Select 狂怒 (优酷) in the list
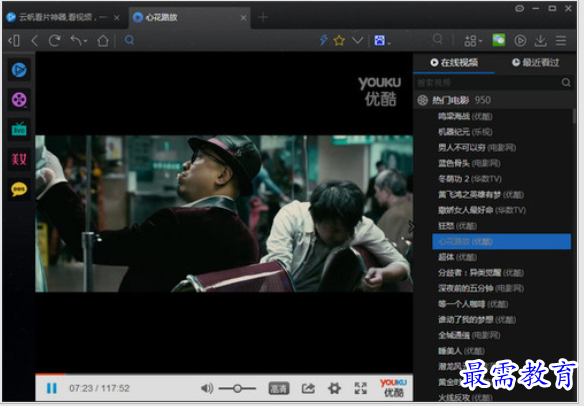The width and height of the screenshot is (584, 406). 457,226
